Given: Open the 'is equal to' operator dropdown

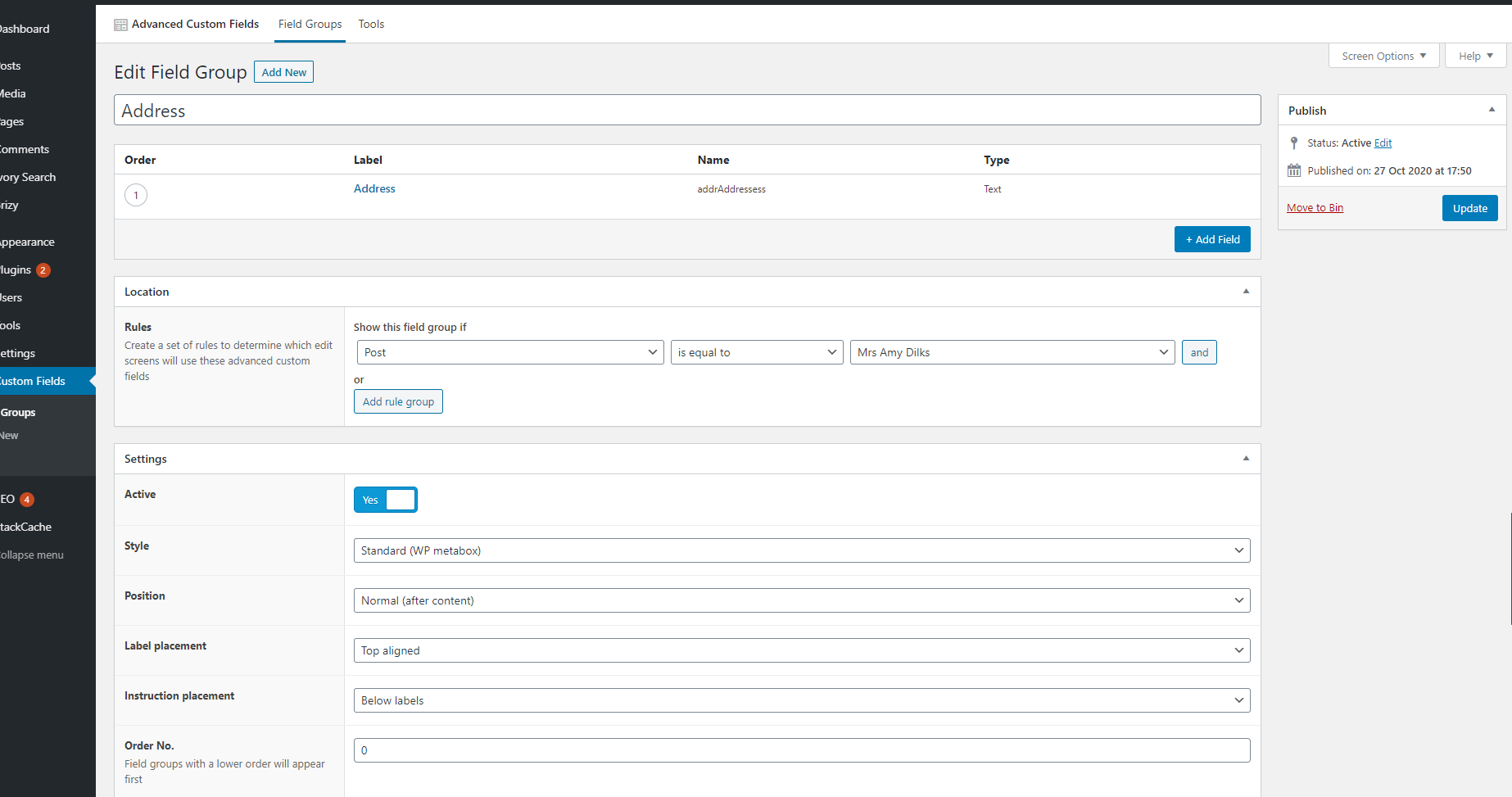Looking at the screenshot, I should (x=757, y=352).
